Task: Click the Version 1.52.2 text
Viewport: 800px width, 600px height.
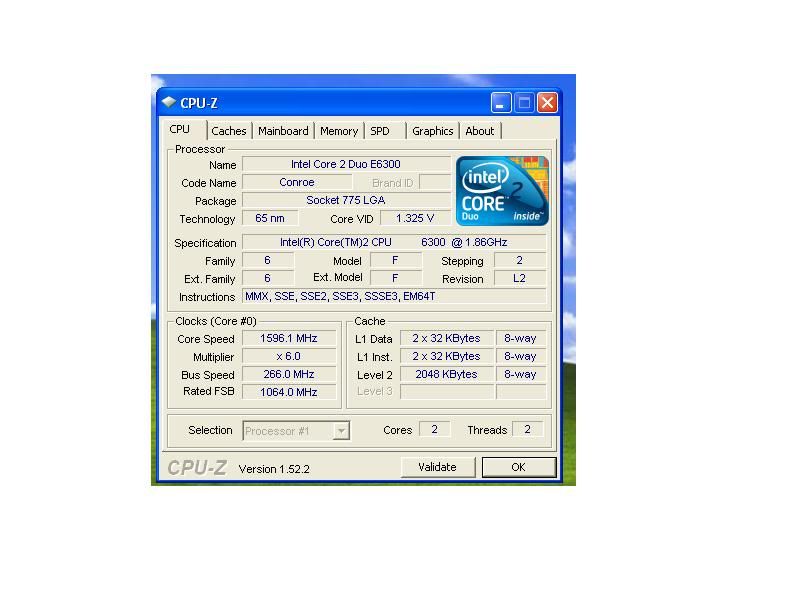Action: click(274, 469)
